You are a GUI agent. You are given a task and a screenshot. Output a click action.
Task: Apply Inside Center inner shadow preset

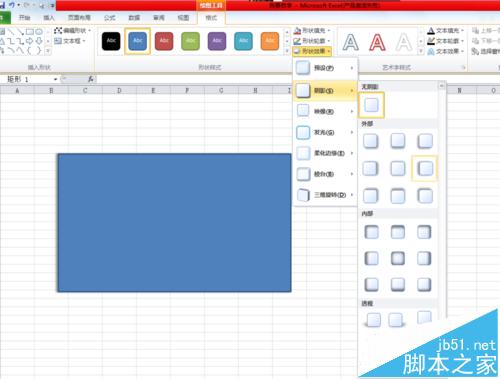click(x=398, y=258)
